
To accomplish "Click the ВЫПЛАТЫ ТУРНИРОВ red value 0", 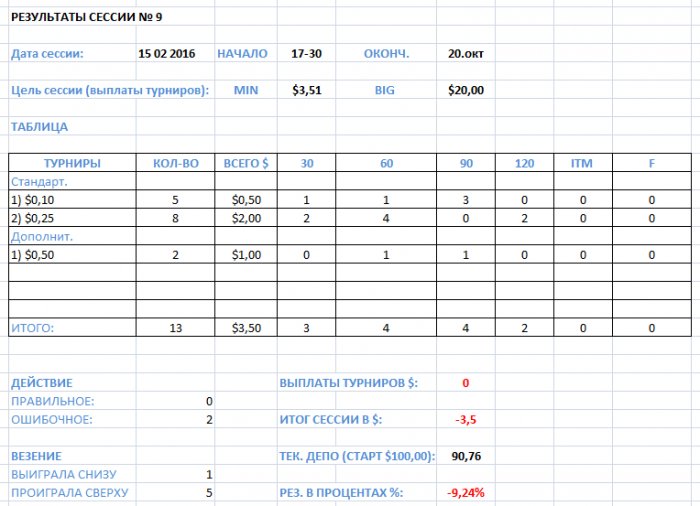I will [466, 383].
